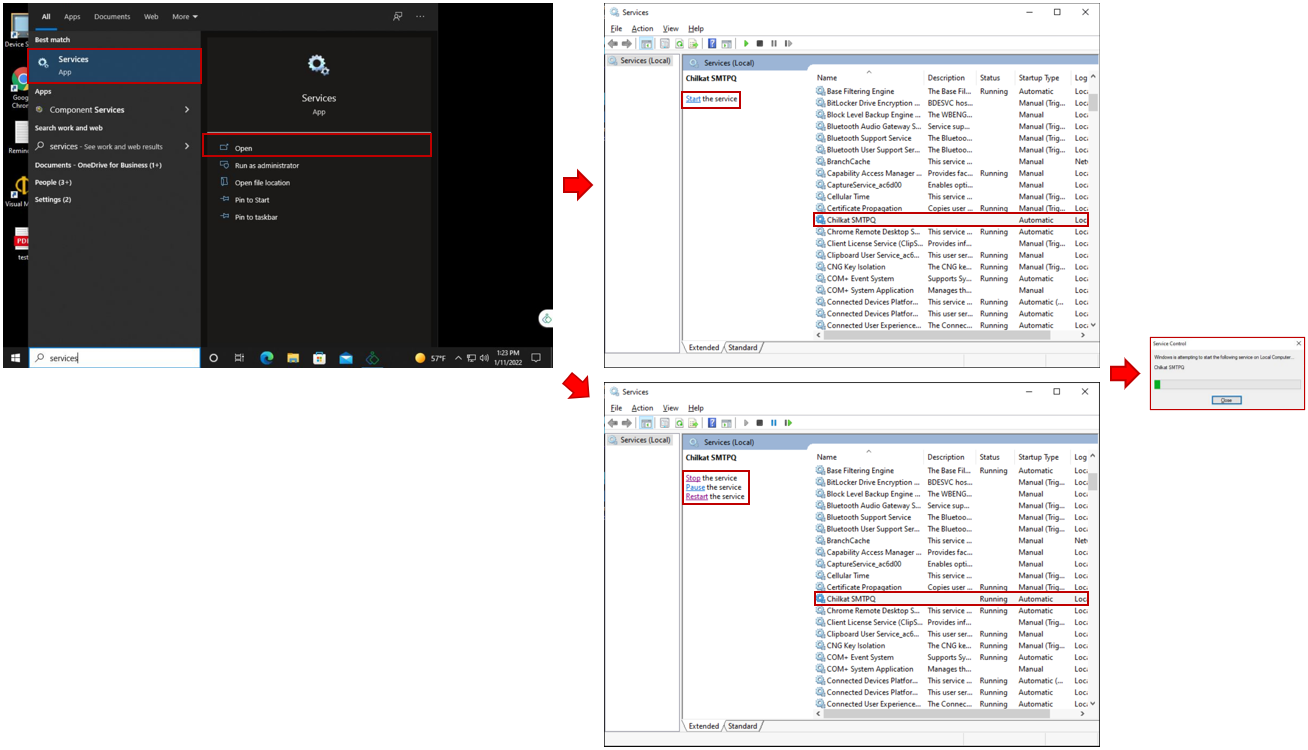
Task: Show hidden system tray icons
Action: 459,358
